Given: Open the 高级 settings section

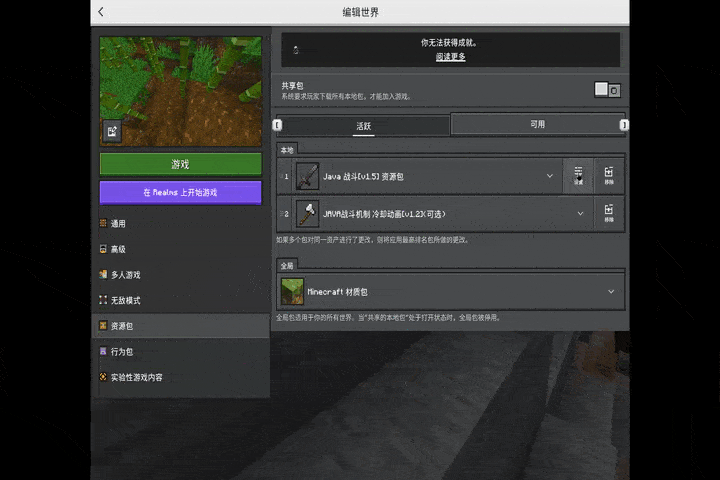Looking at the screenshot, I should coord(181,249).
